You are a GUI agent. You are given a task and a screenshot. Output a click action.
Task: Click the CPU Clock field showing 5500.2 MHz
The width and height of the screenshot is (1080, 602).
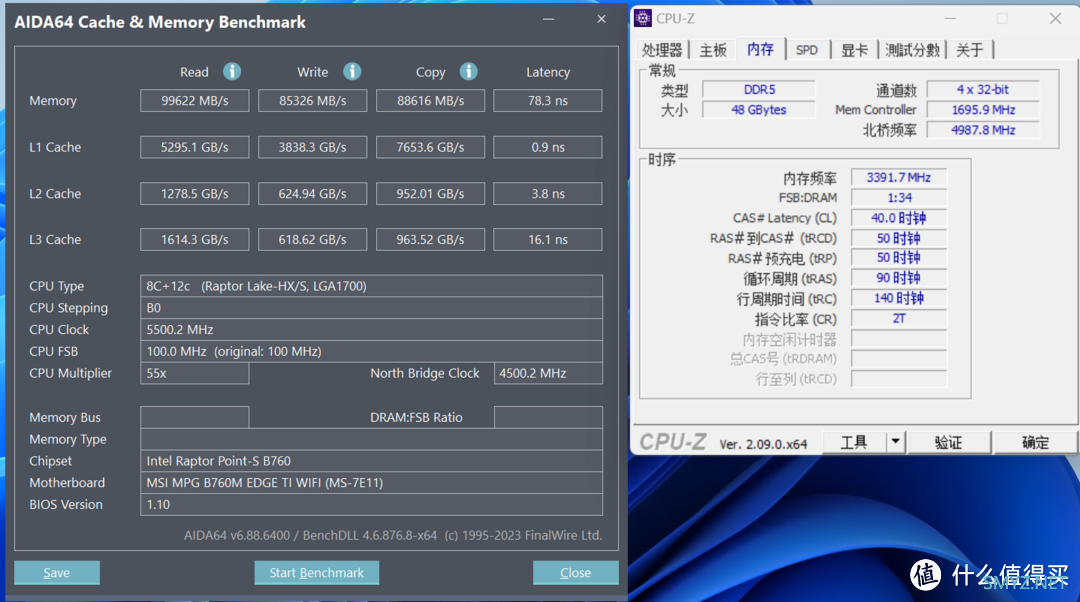(x=371, y=329)
